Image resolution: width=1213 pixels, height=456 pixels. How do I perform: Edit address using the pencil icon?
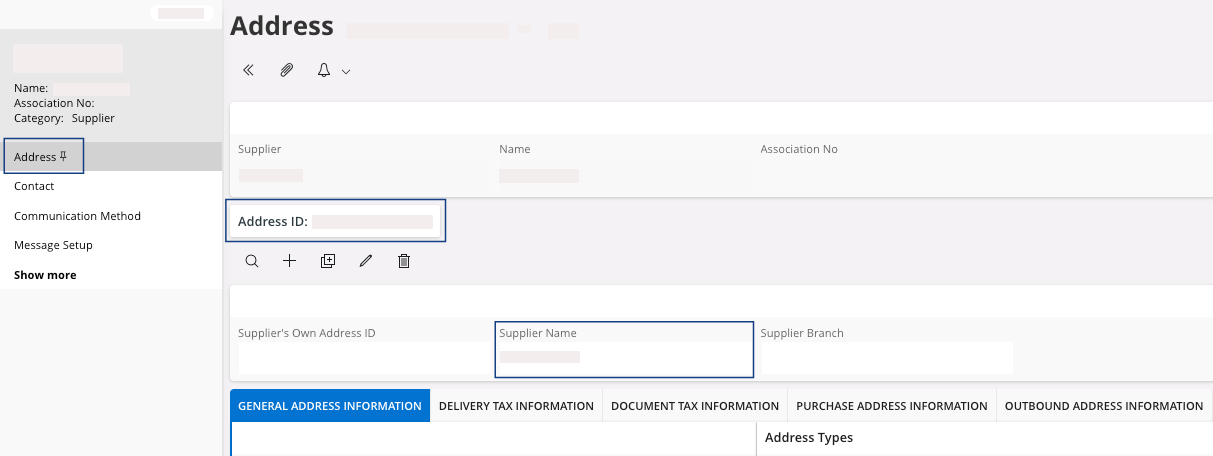(x=366, y=261)
